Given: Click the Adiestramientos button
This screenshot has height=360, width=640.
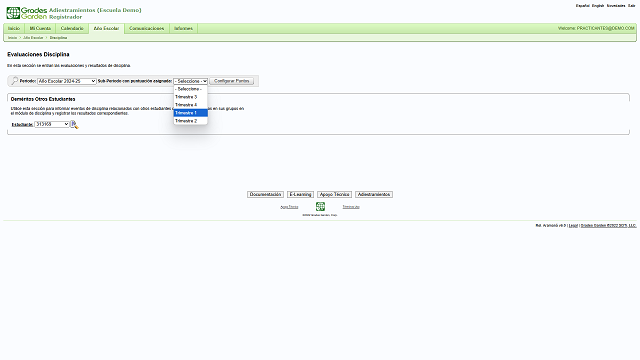Looking at the screenshot, I should pyautogui.click(x=374, y=195).
